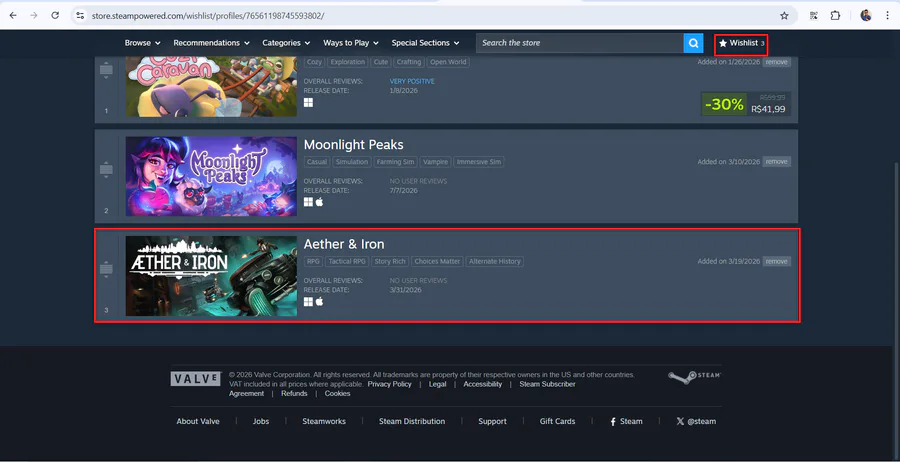Bookmark this page with the star icon

(784, 15)
